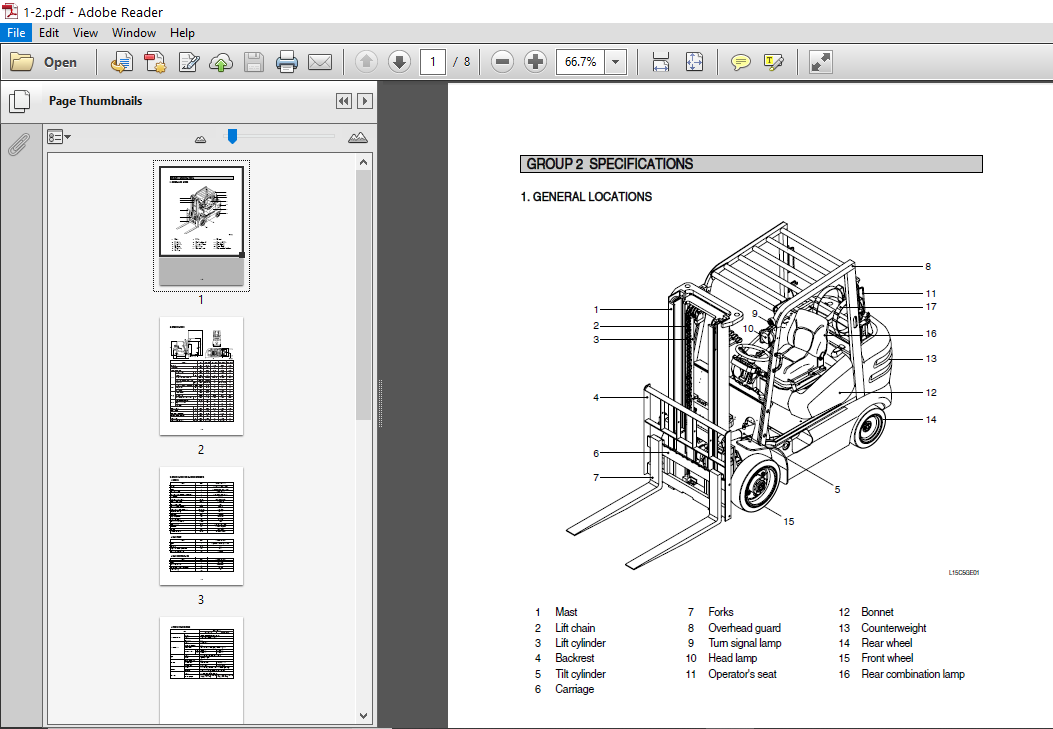Click the 1. GENERAL LOCATIONS heading
Viewport: 1053px width, 729px height.
[x=586, y=197]
